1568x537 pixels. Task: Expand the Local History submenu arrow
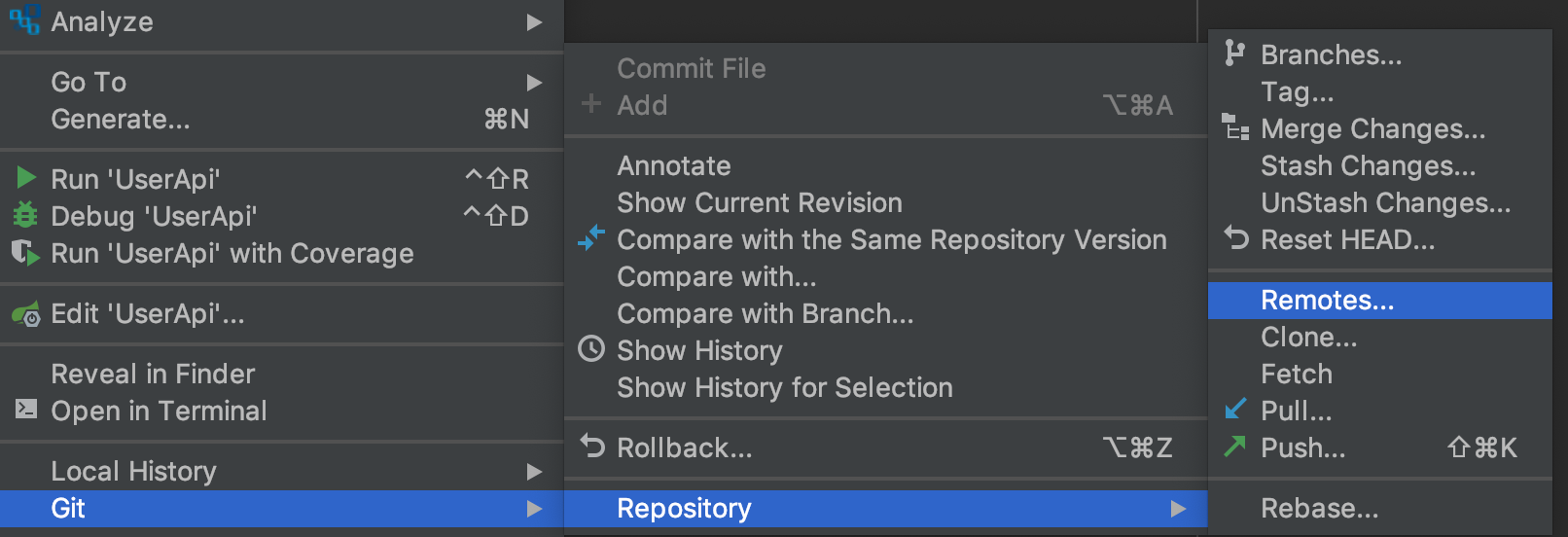click(x=534, y=471)
